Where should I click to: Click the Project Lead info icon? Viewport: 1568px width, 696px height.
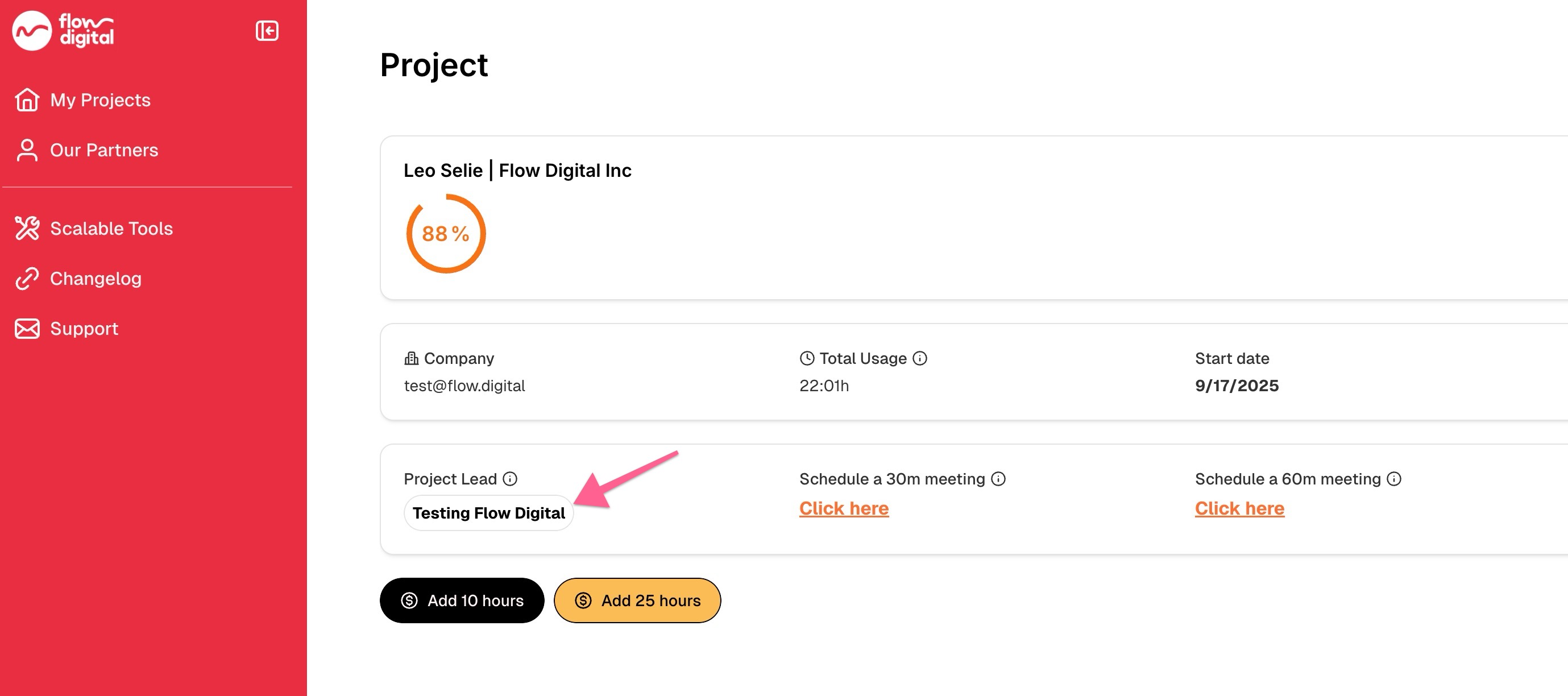click(510, 479)
